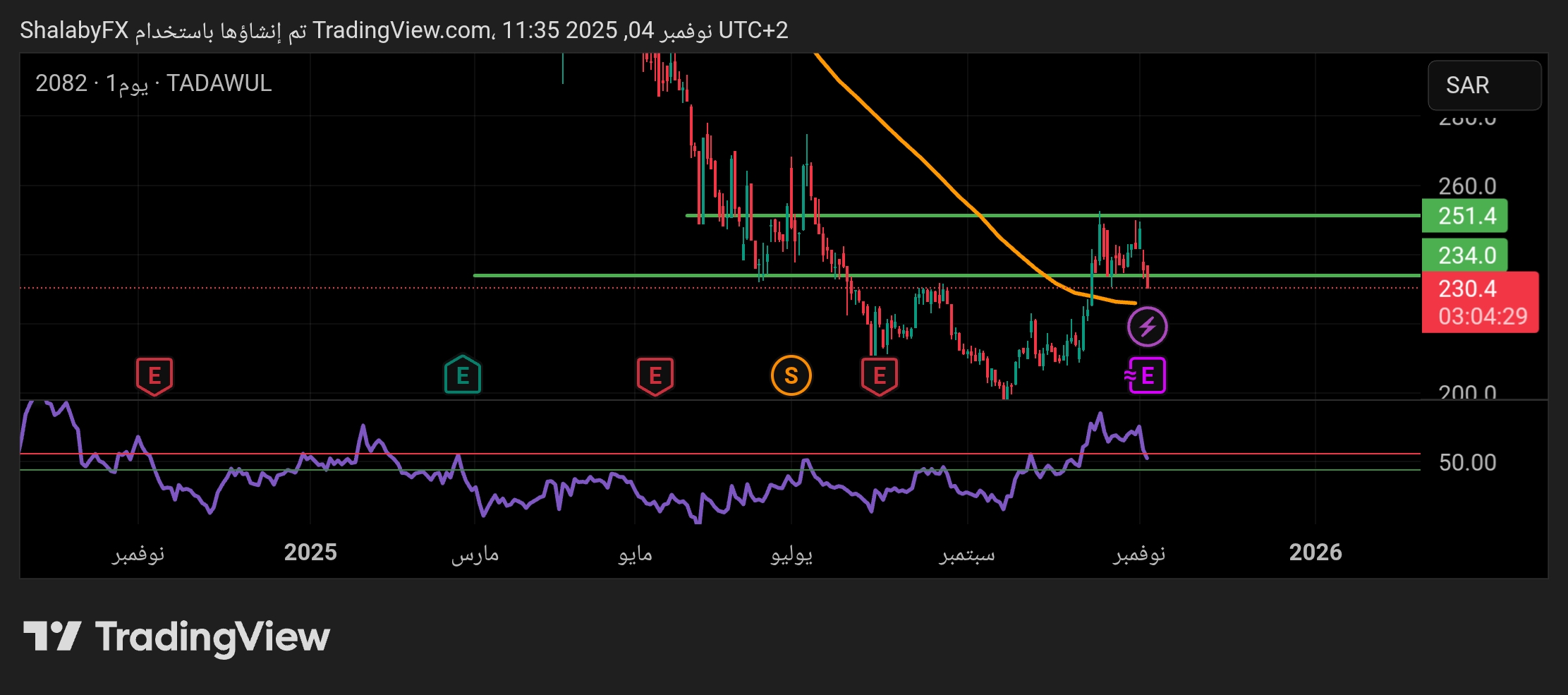Click the teal earnings E marker
This screenshot has width=1568, height=695.
click(463, 375)
